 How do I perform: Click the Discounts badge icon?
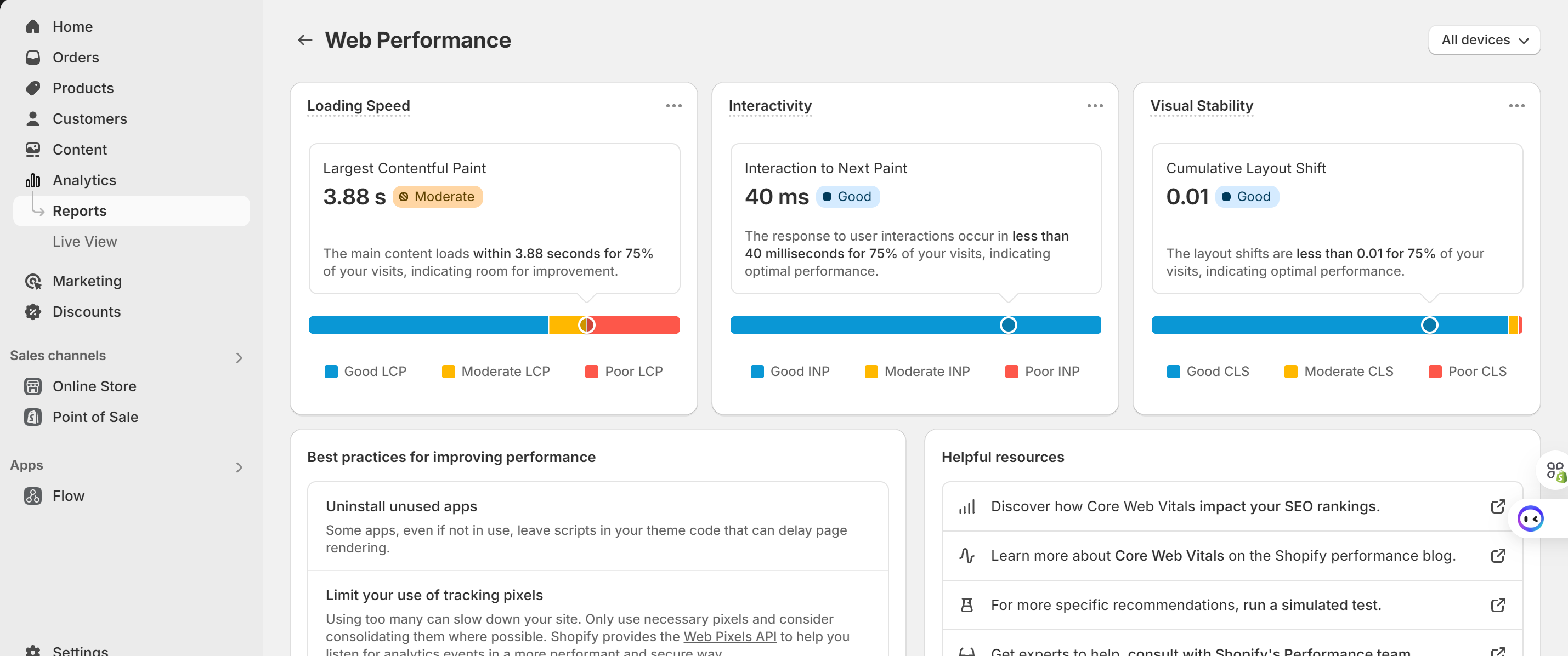pos(33,312)
